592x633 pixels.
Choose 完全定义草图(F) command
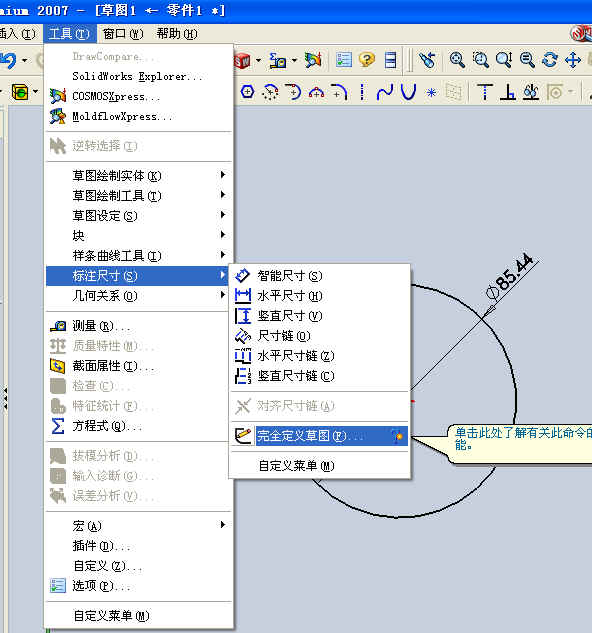tap(320, 436)
